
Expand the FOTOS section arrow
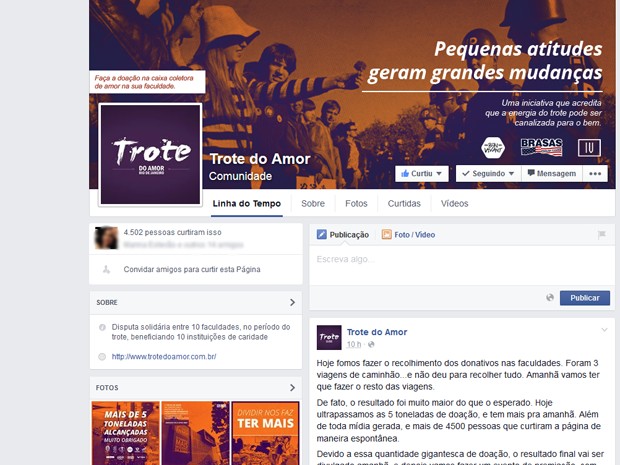[292, 388]
